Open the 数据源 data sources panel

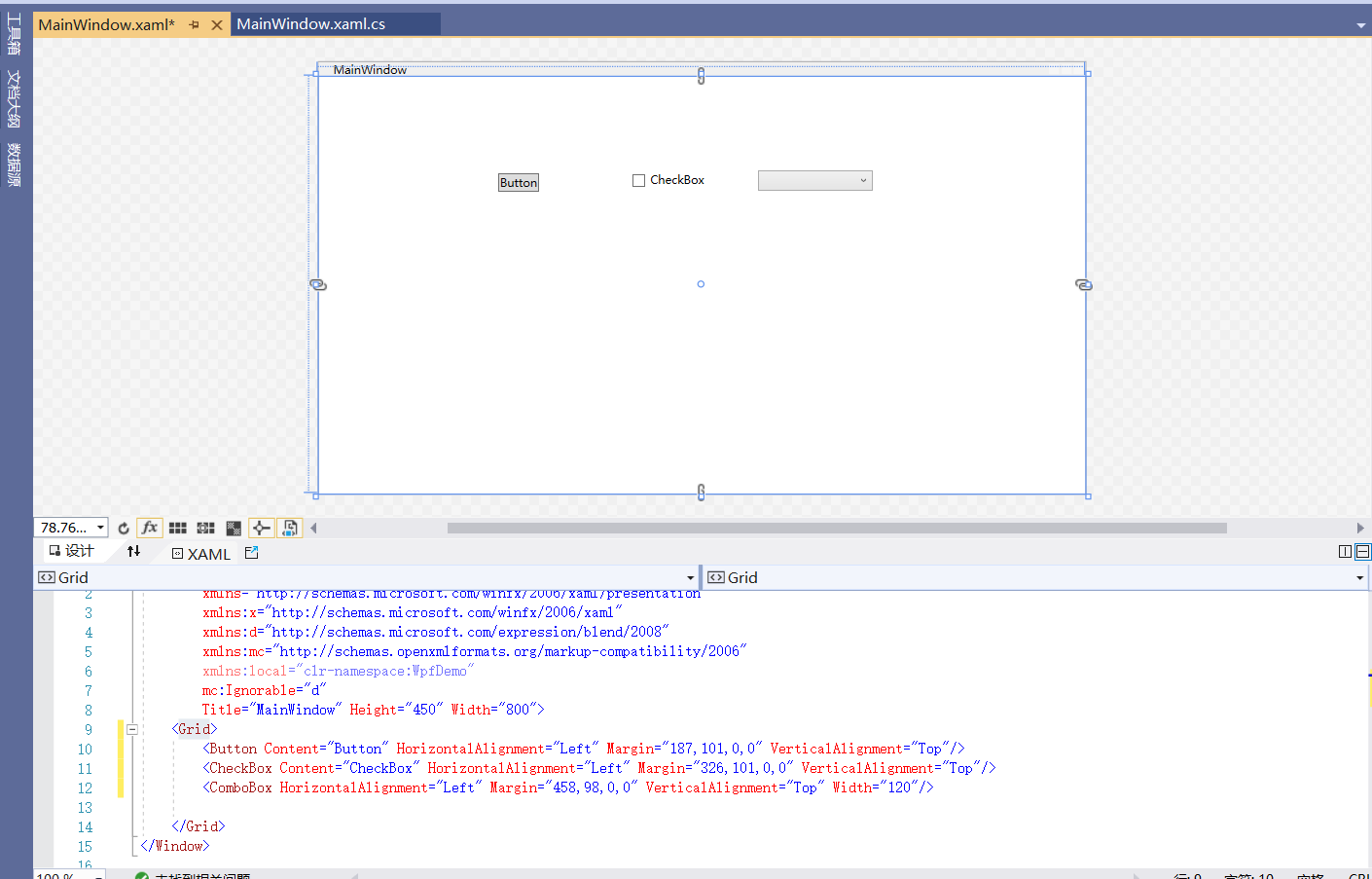[x=14, y=165]
